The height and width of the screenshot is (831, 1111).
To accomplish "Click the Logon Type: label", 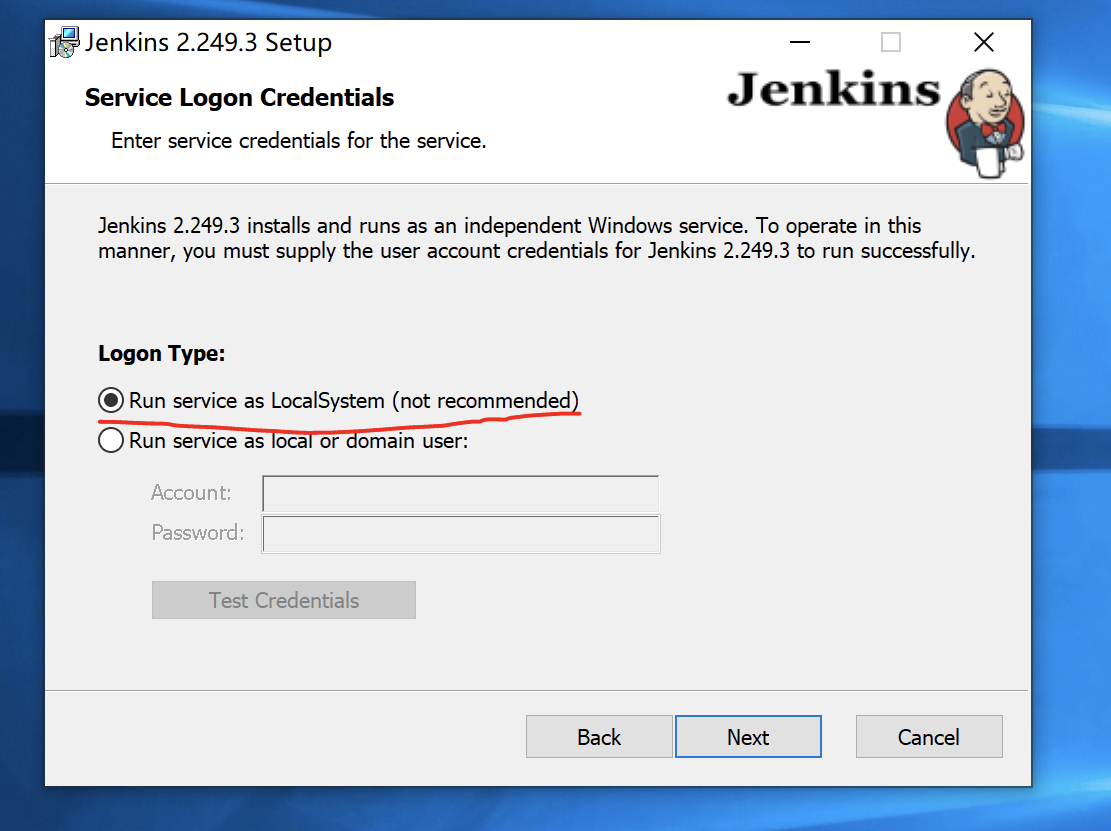I will (x=162, y=353).
